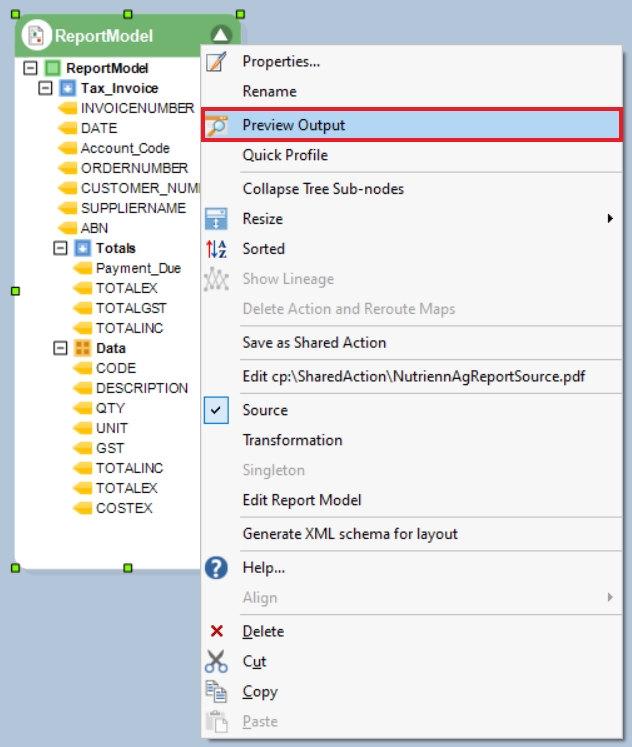Choose Quick Profile from context menu

pyautogui.click(x=285, y=155)
